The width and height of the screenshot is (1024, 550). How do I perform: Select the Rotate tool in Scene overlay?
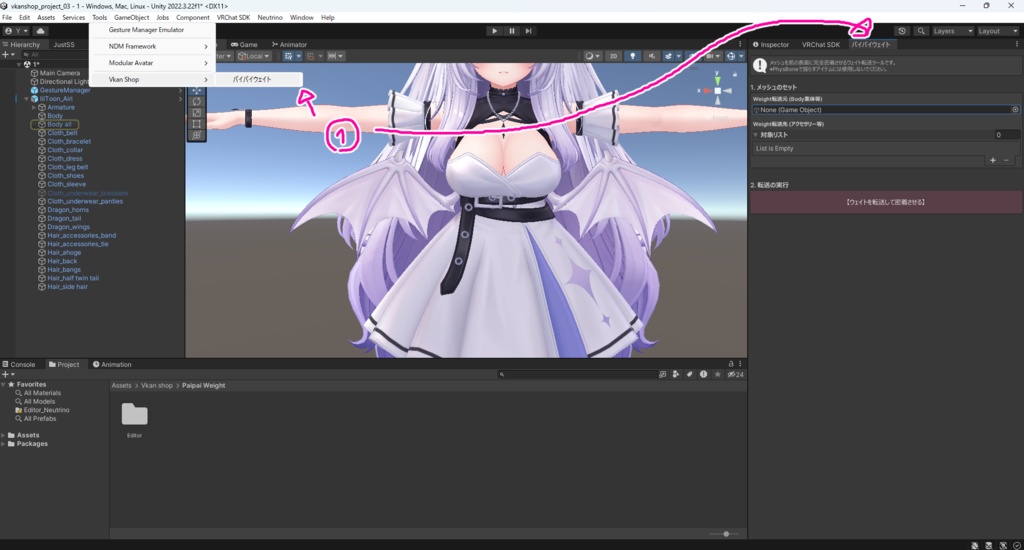(197, 101)
